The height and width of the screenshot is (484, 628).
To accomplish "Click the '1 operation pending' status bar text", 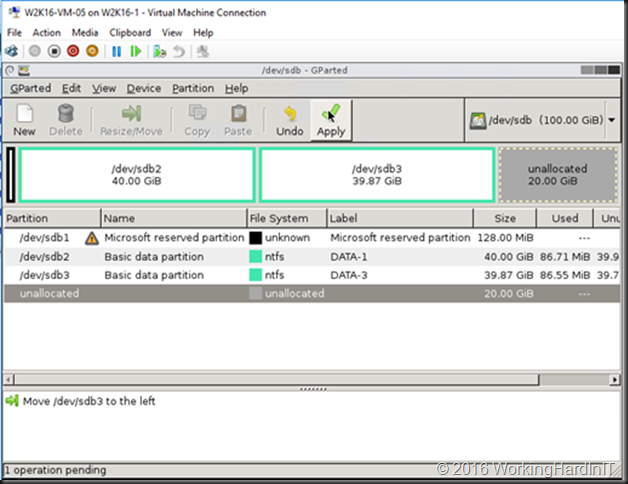I will 55,470.
